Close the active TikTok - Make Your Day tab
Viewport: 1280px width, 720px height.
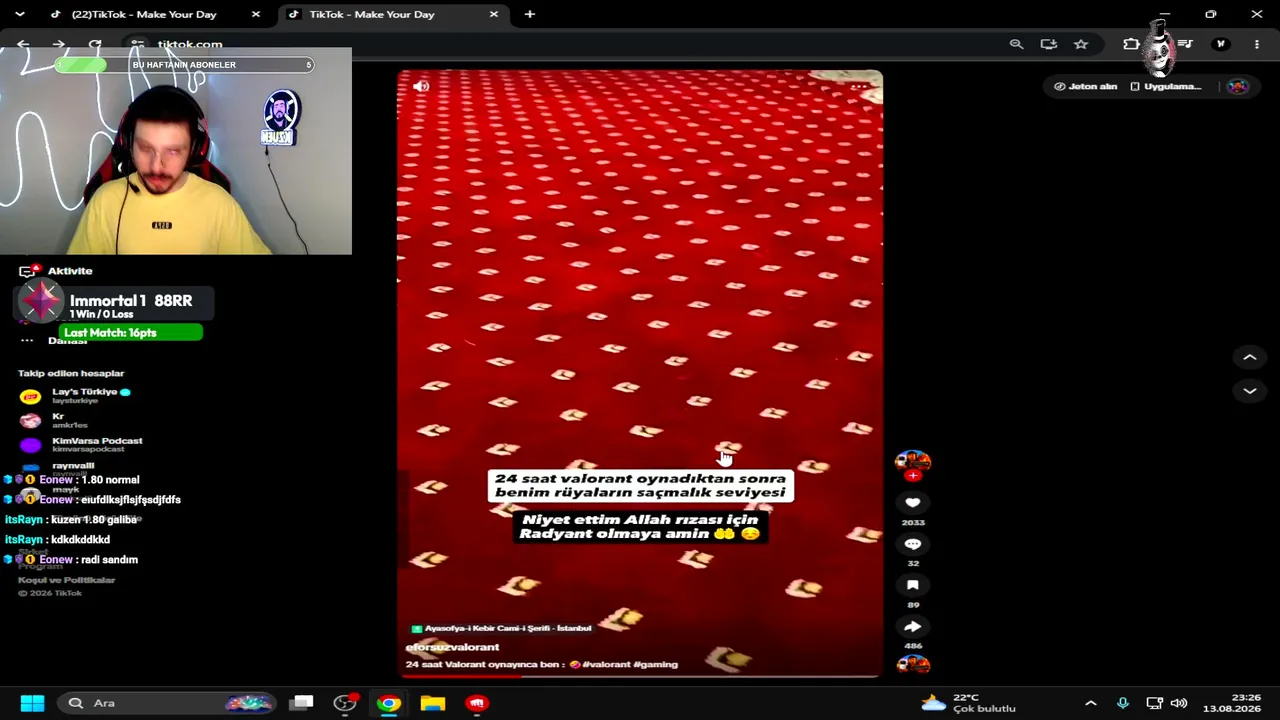pos(493,14)
